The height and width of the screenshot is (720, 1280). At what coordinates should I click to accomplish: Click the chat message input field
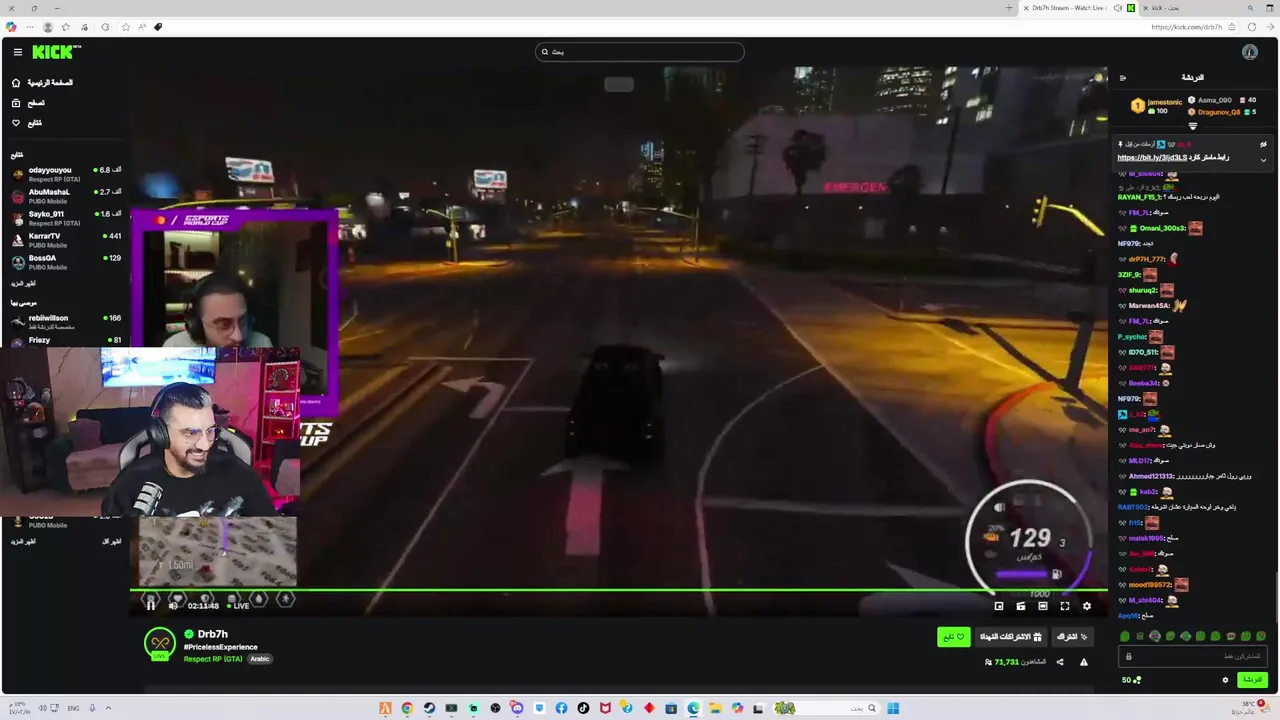[1193, 656]
